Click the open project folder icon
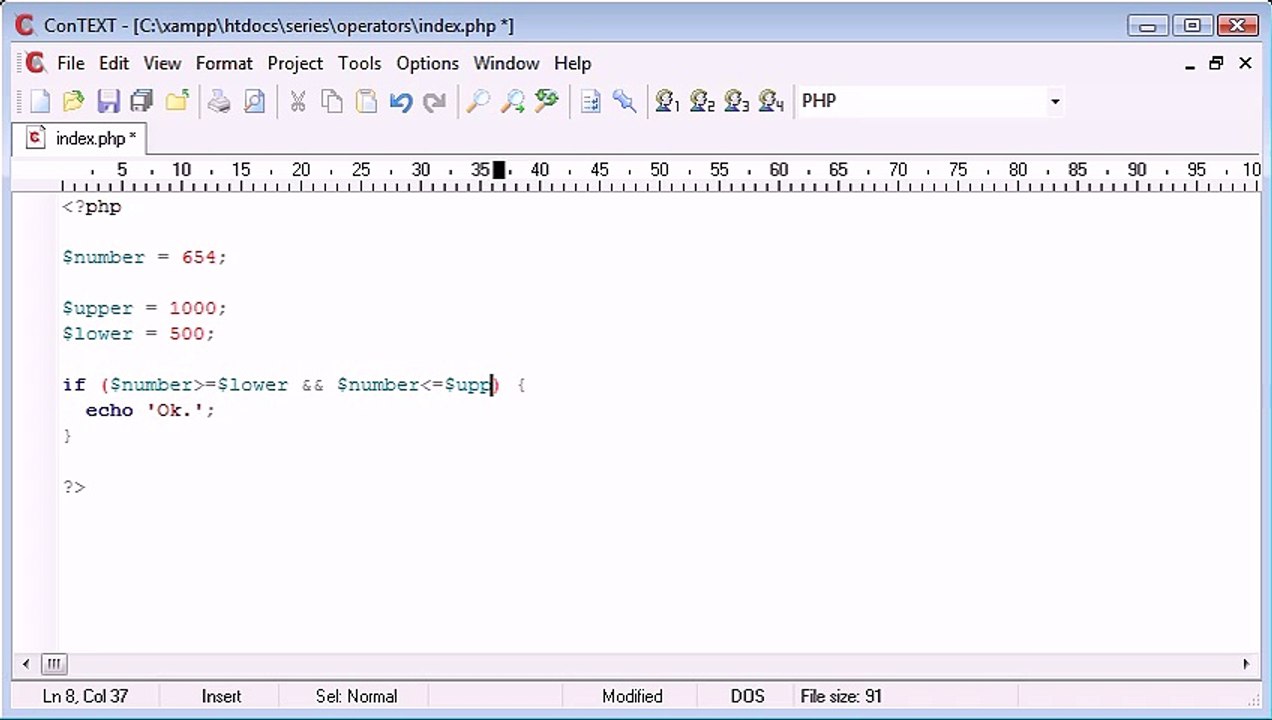1272x720 pixels. pos(177,101)
